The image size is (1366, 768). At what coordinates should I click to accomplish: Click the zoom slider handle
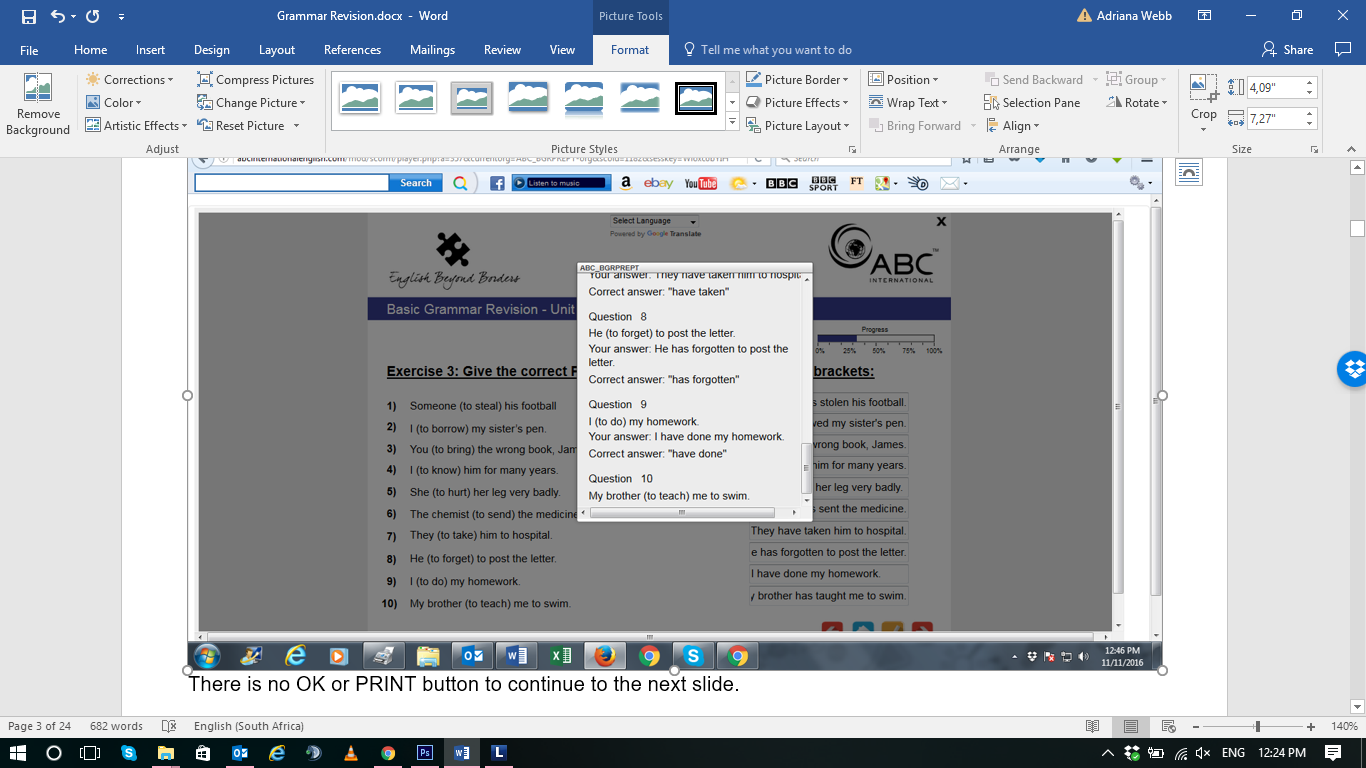pyautogui.click(x=1257, y=726)
